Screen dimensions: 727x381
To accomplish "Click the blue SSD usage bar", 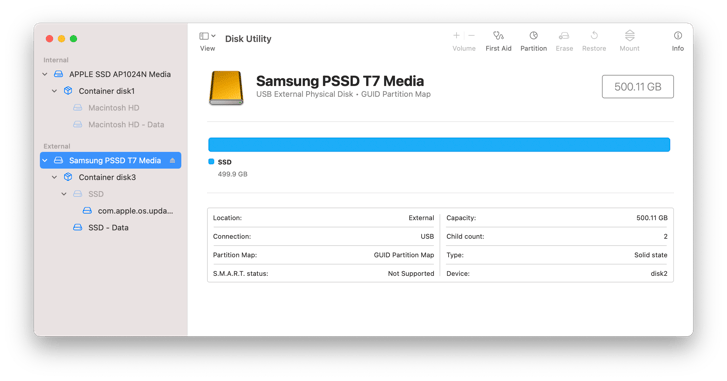I will click(x=439, y=145).
